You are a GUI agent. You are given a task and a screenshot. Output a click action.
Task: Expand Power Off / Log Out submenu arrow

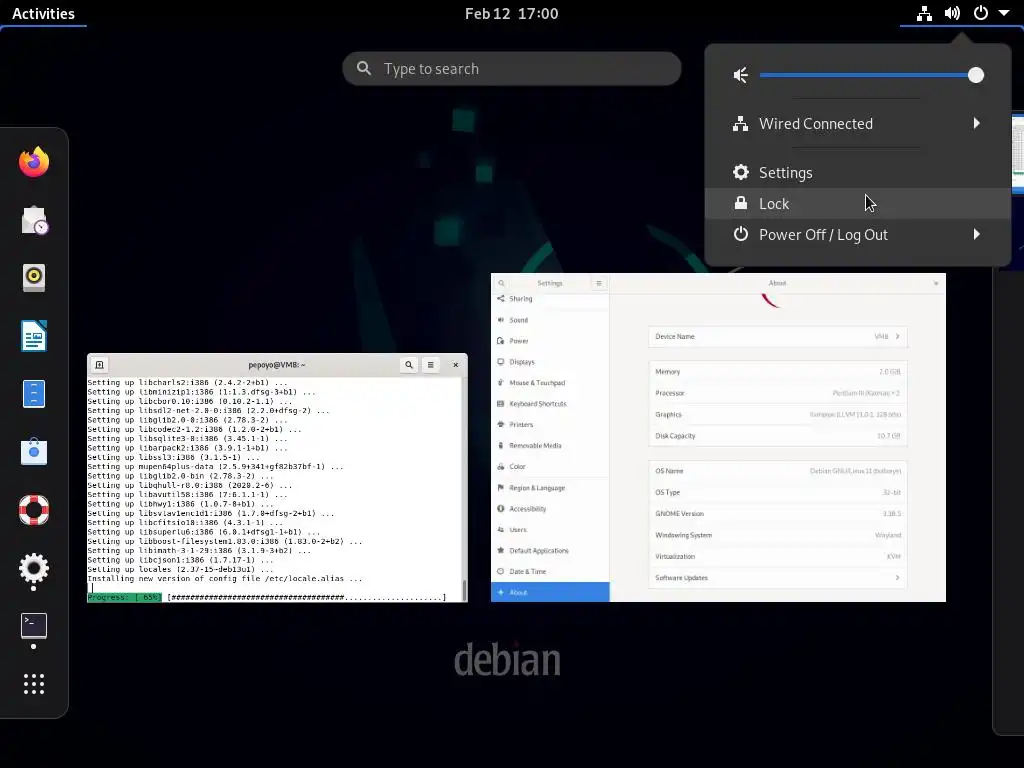pos(976,234)
